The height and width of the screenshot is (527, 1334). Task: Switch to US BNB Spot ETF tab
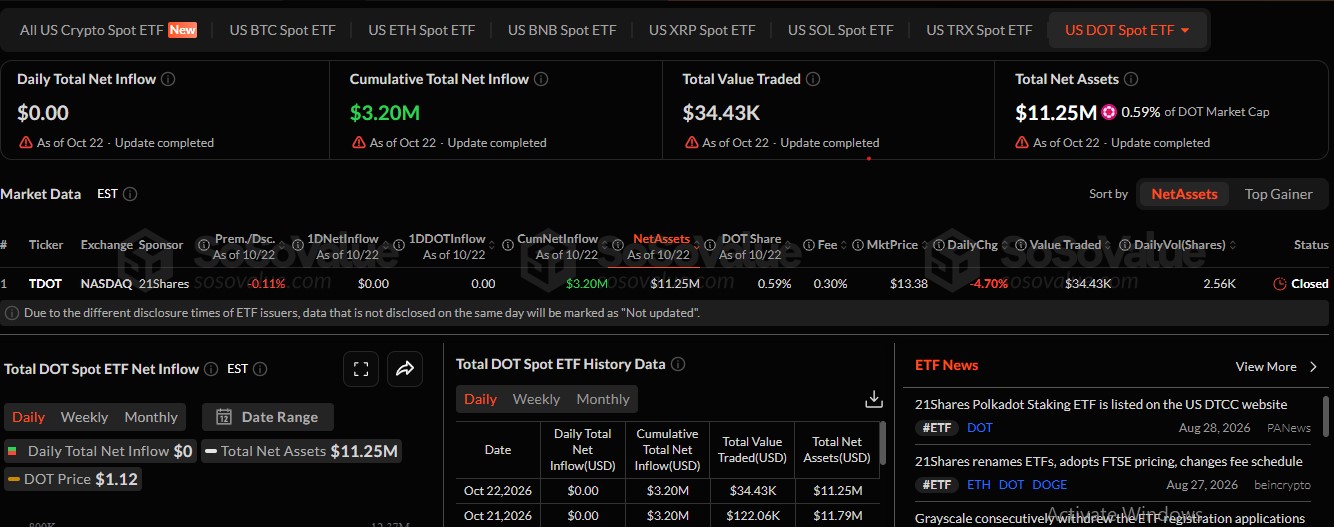pyautogui.click(x=562, y=30)
